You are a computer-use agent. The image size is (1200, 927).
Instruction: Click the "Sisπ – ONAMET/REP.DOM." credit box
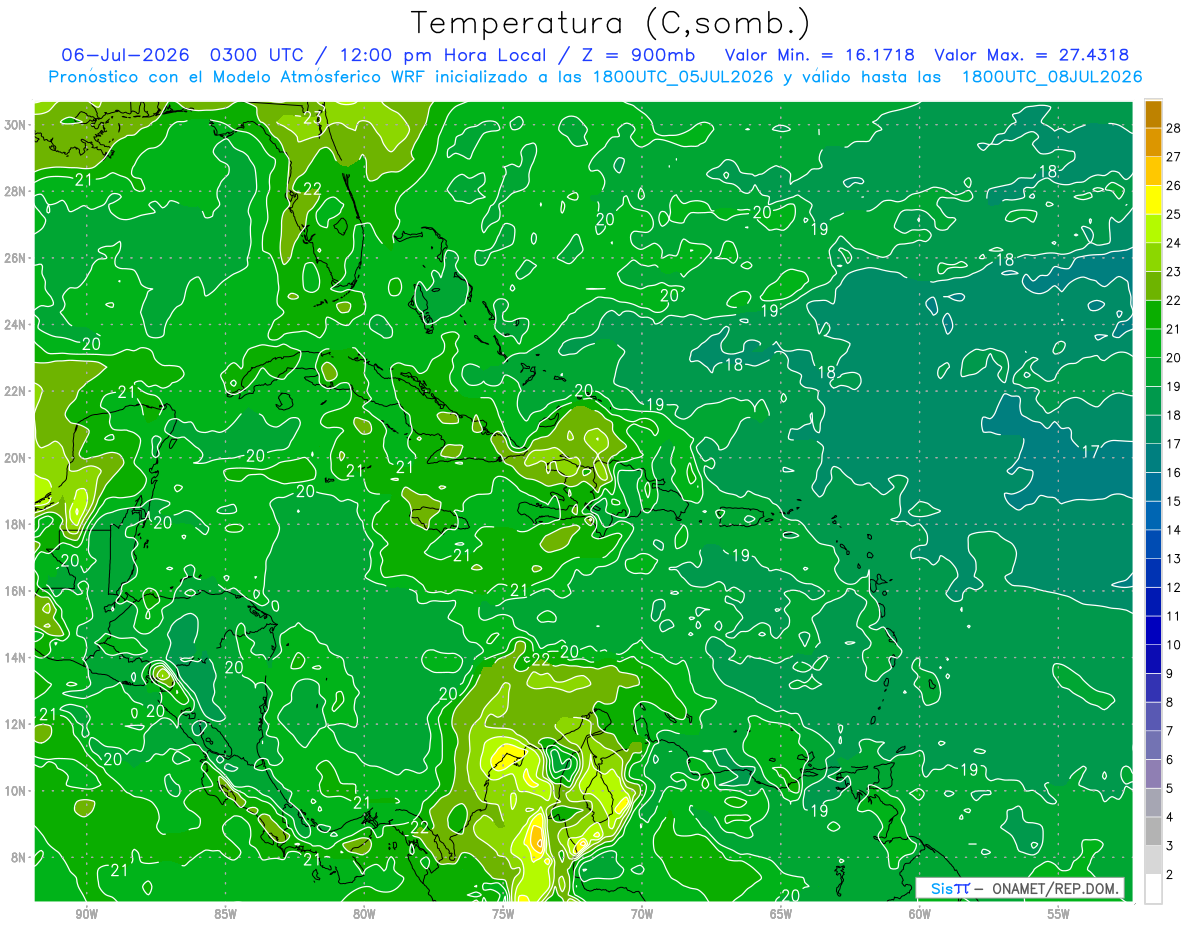(x=1021, y=888)
